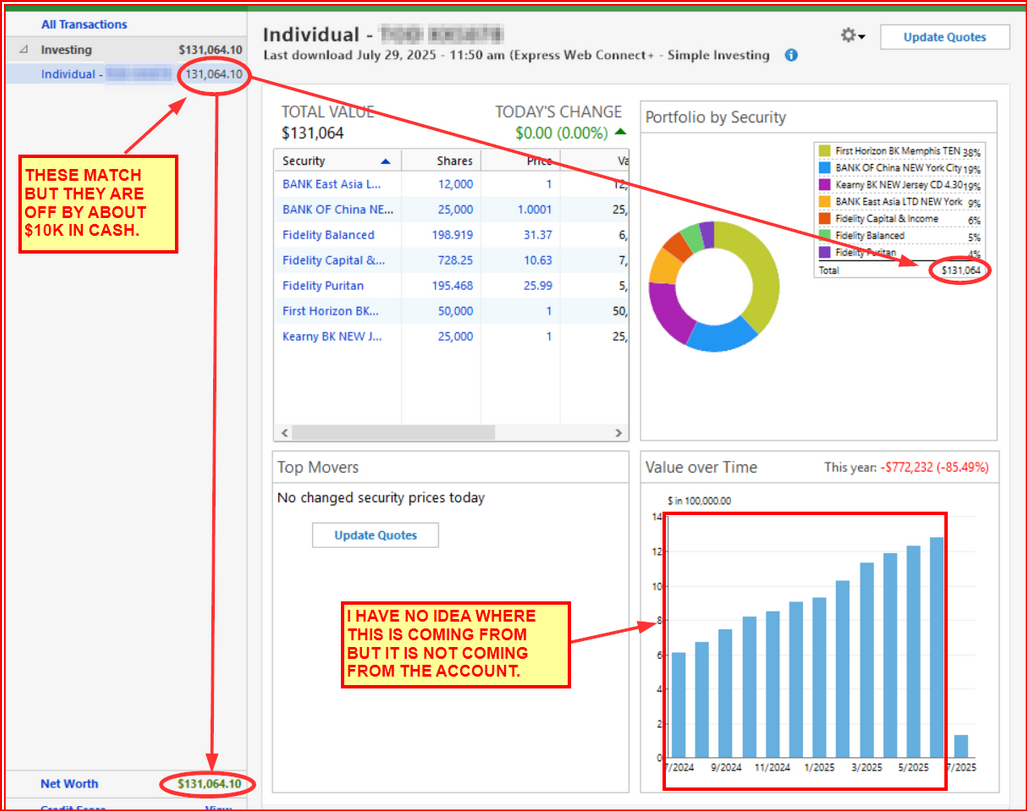Viewport: 1027px width, 811px height.
Task: Click the blue donut chart segment
Action: coord(722,336)
